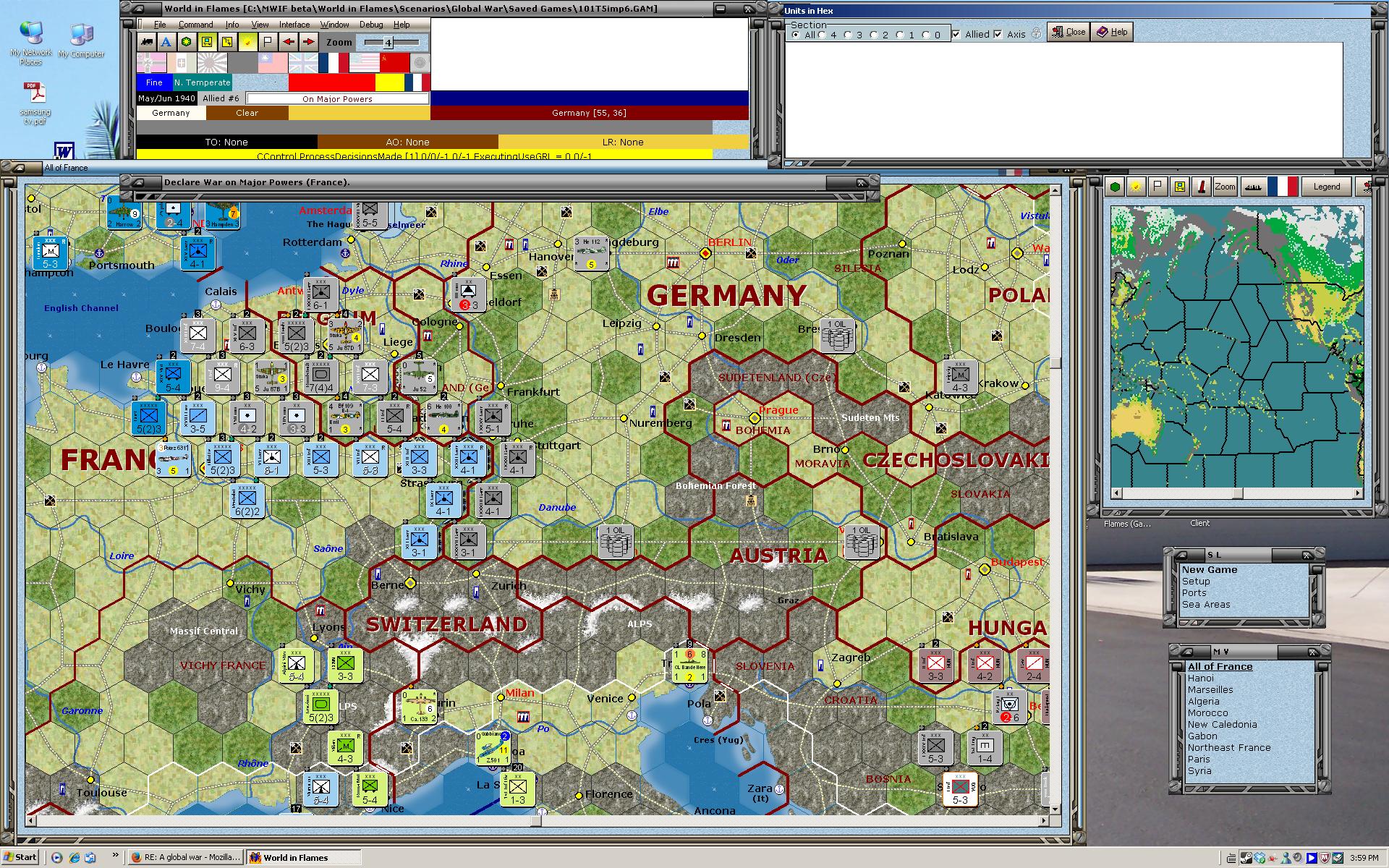Open My Computer desktop icon

81,40
